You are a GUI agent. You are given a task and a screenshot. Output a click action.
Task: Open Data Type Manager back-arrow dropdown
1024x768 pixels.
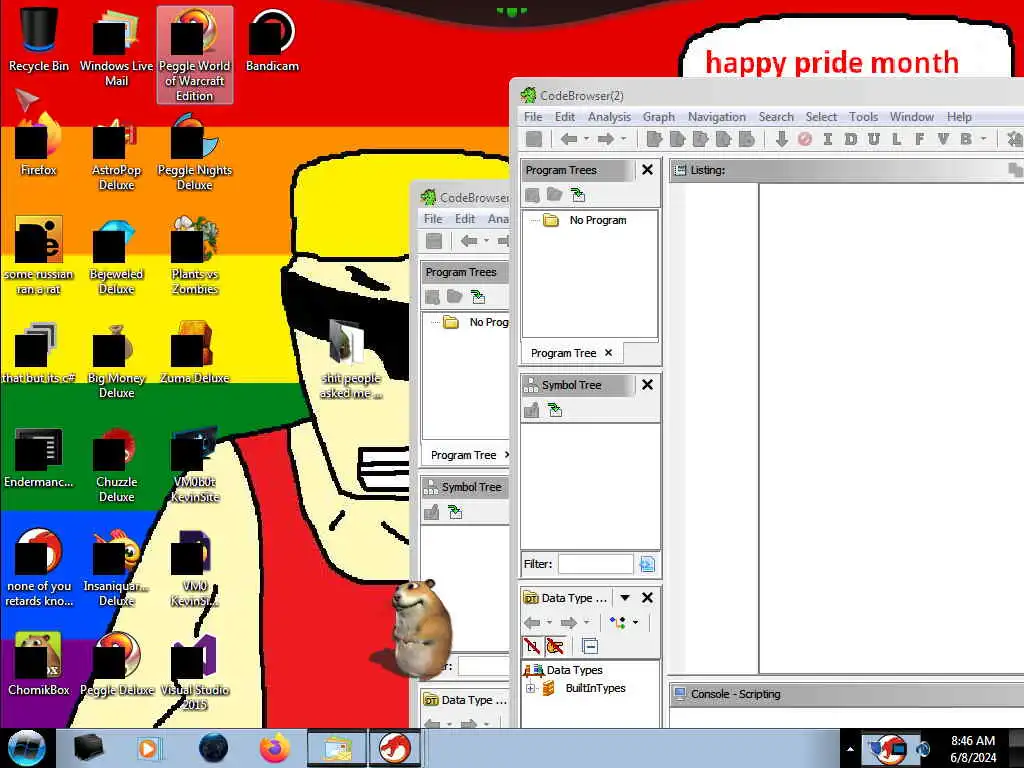549,622
